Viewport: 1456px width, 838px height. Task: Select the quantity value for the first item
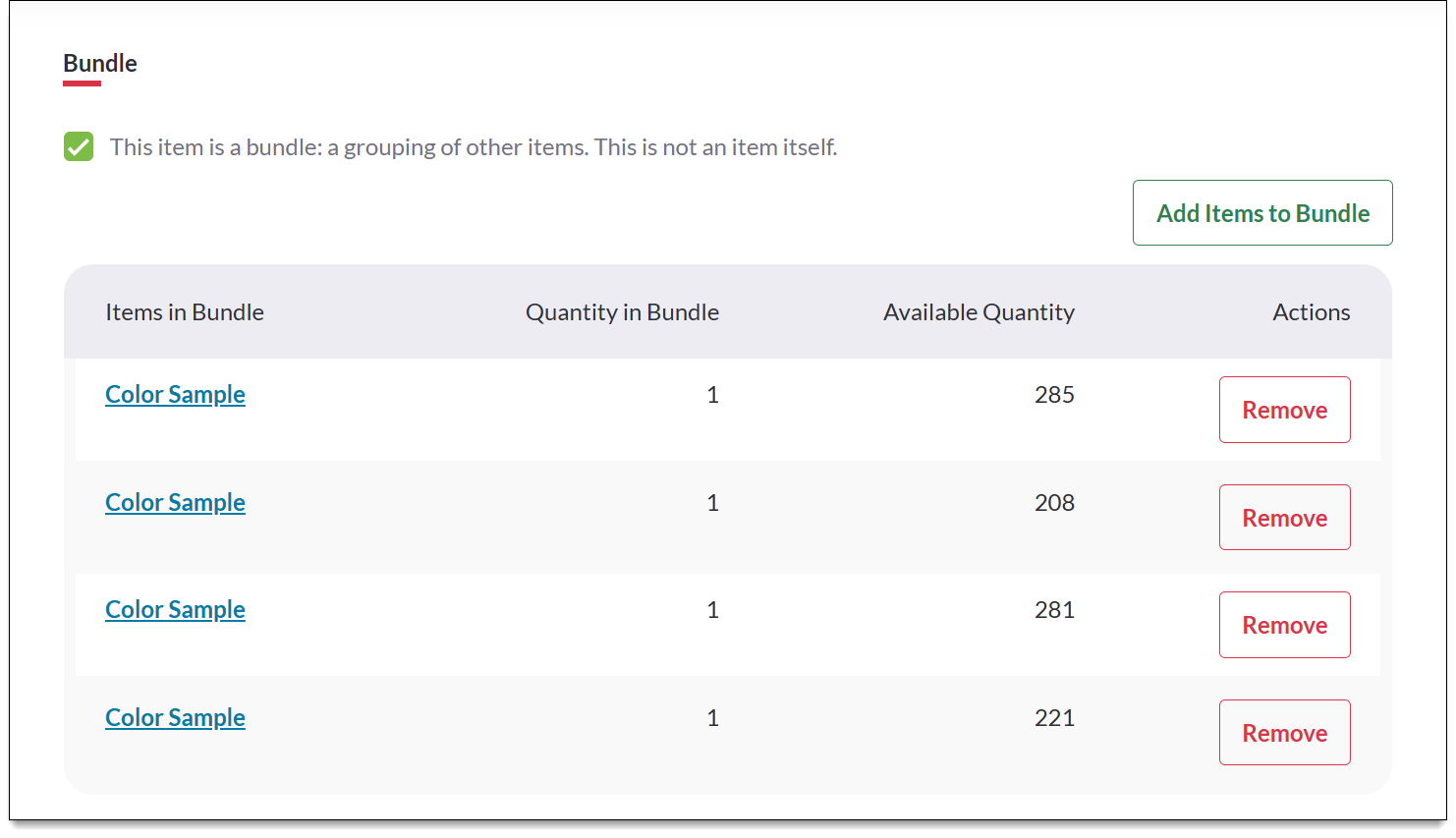[x=713, y=394]
